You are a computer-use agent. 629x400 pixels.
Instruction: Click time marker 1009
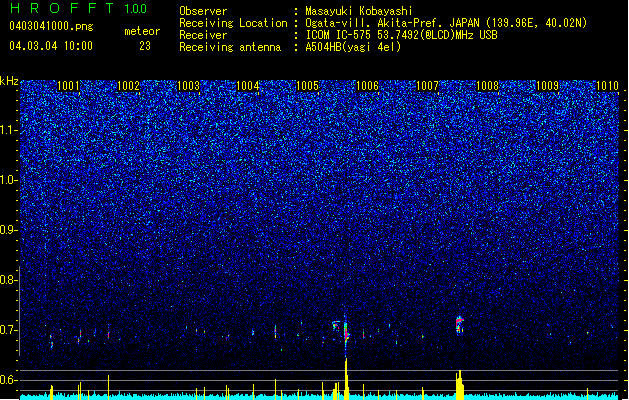pos(547,86)
